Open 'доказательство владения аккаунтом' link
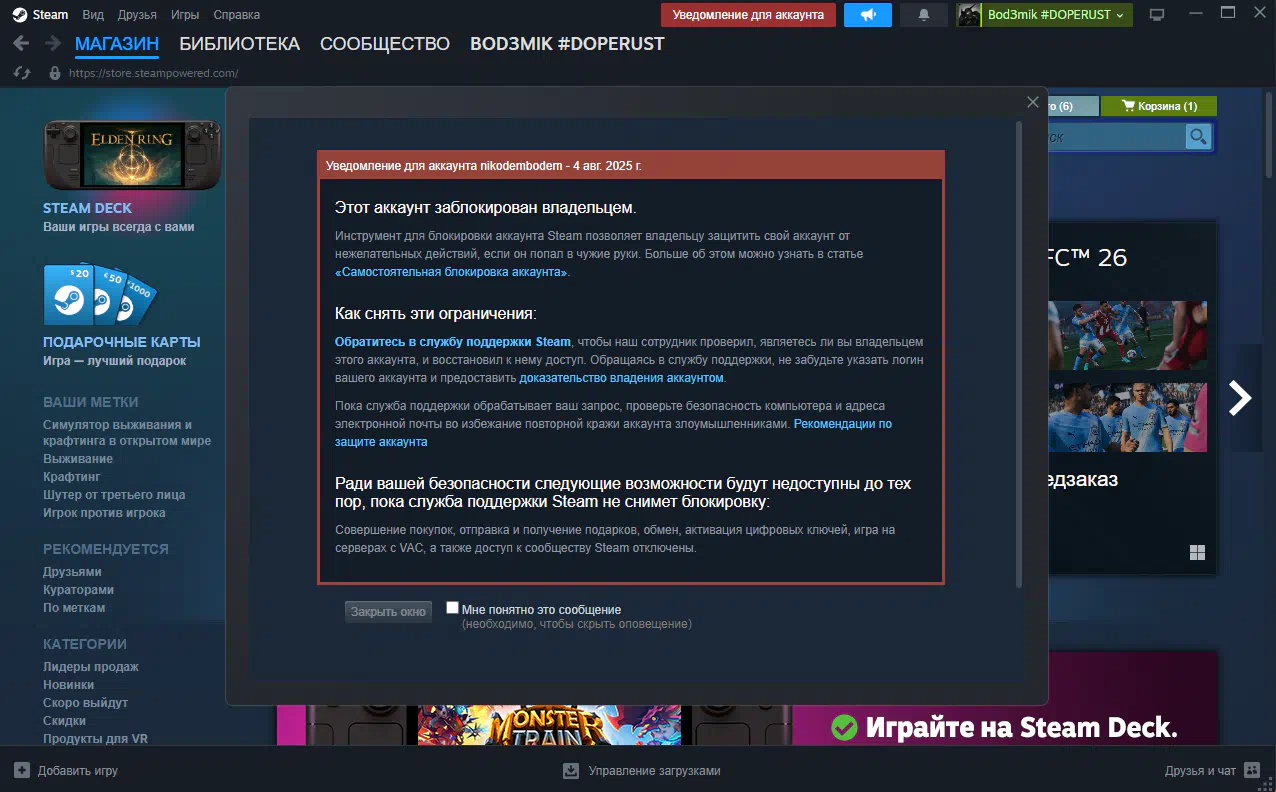1276x792 pixels. click(621, 378)
